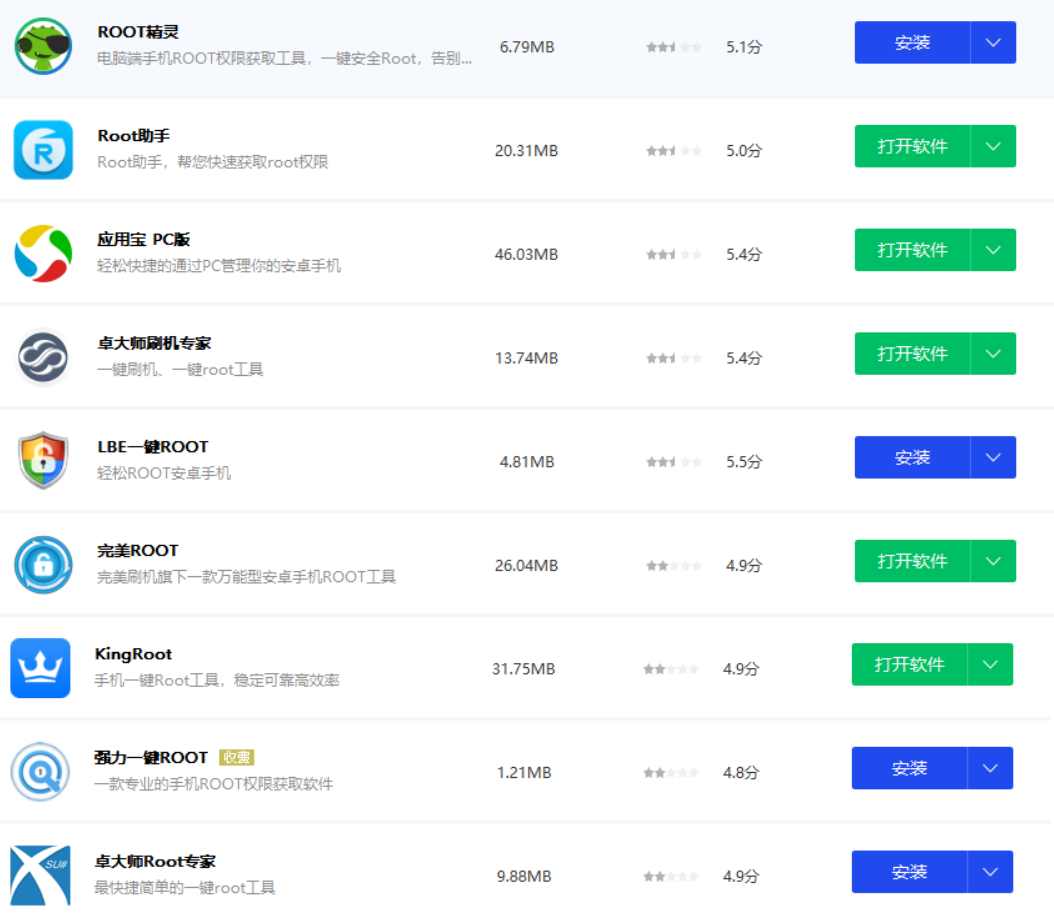Click the Root助手 blue R icon
This screenshot has width=1054, height=918.
pyautogui.click(x=43, y=150)
